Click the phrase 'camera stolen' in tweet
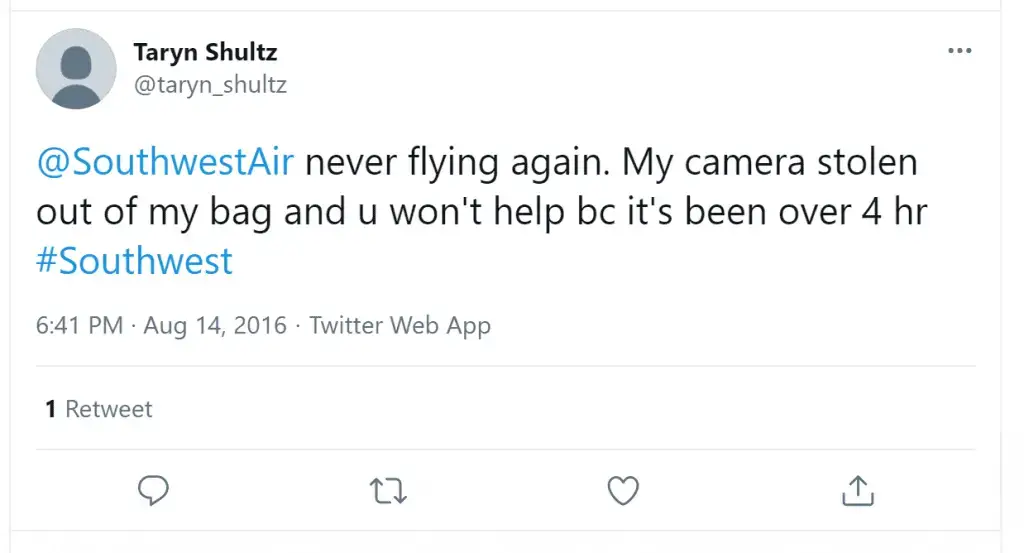The height and width of the screenshot is (553, 1024). [801, 162]
